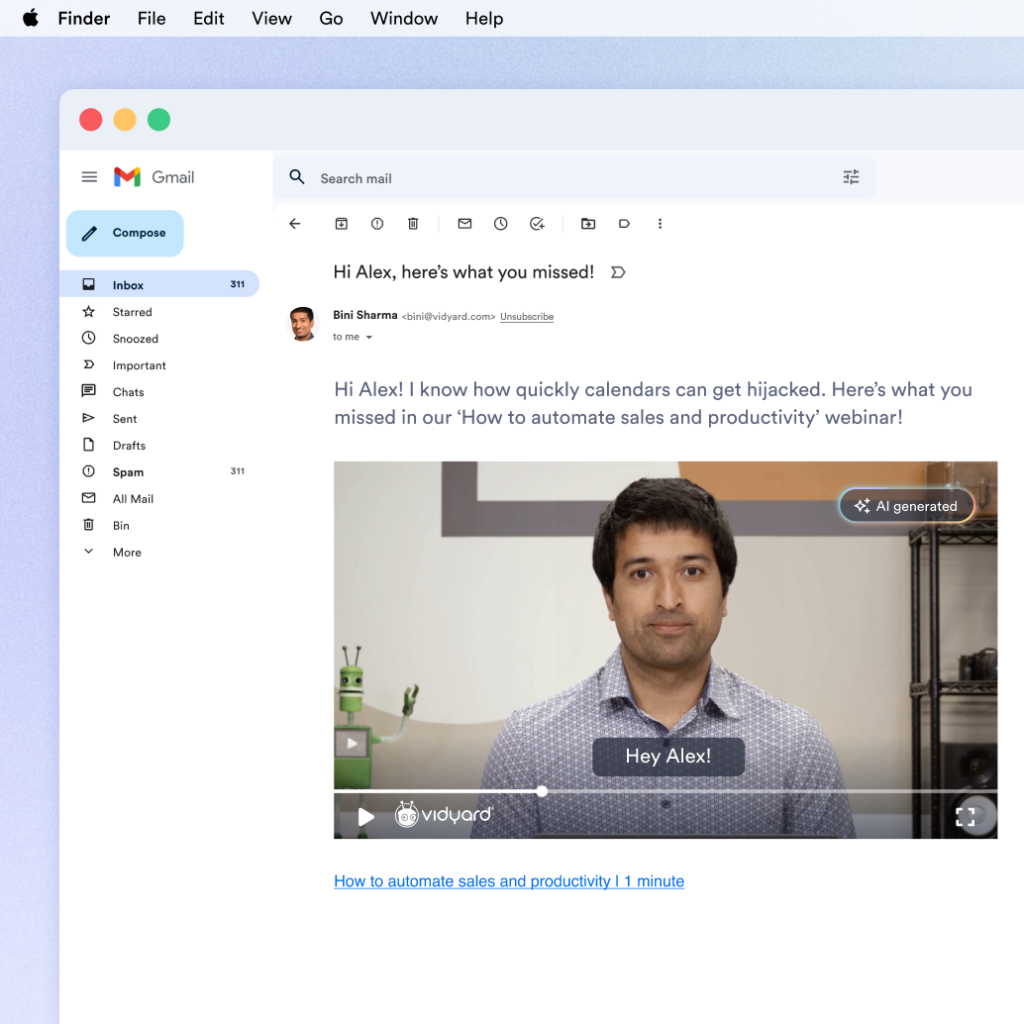Open the Inbox folder

159,285
